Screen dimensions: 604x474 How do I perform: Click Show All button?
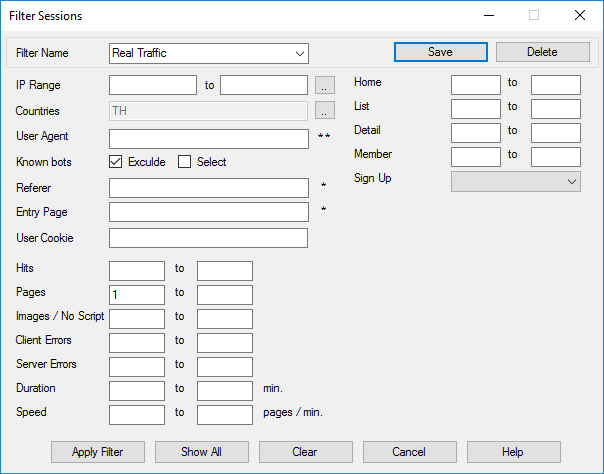[x=202, y=452]
